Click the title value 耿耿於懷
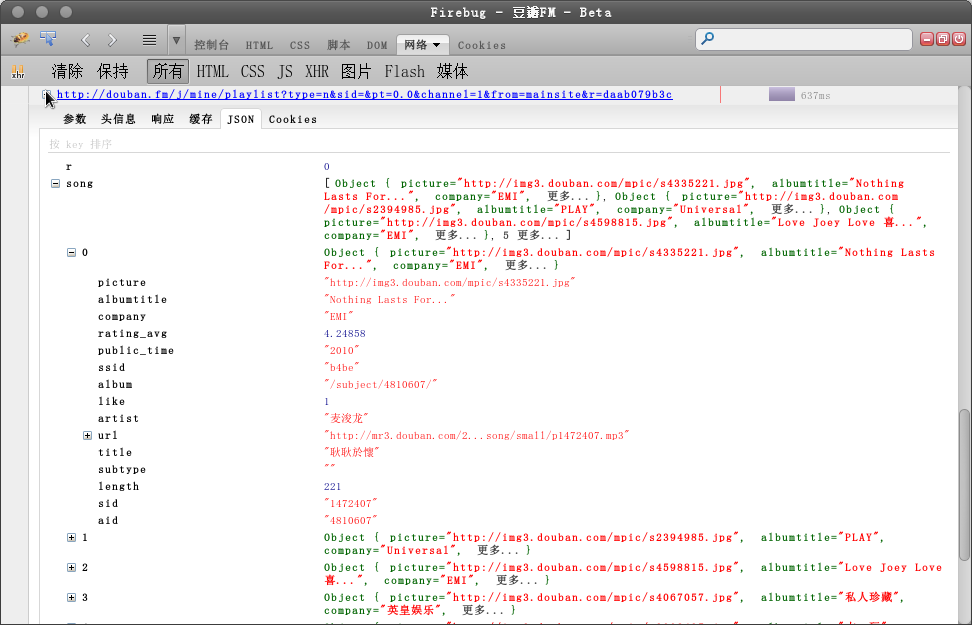972x625 pixels. (x=351, y=453)
